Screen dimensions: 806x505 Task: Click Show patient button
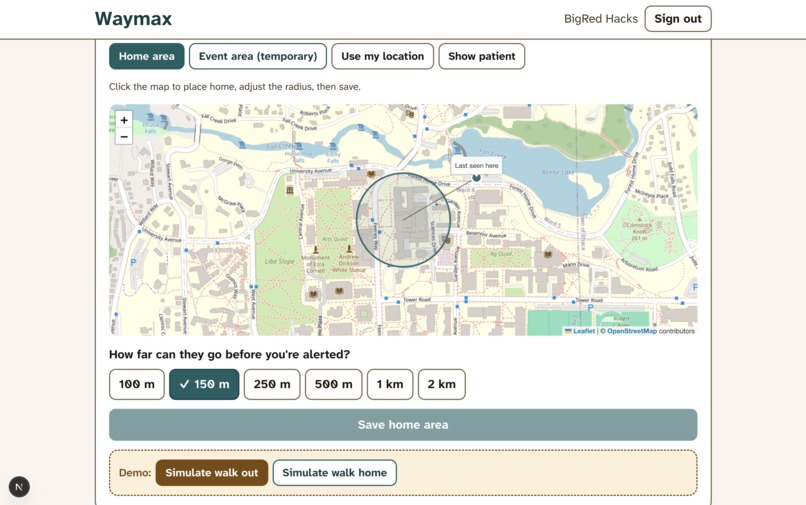[x=482, y=56]
